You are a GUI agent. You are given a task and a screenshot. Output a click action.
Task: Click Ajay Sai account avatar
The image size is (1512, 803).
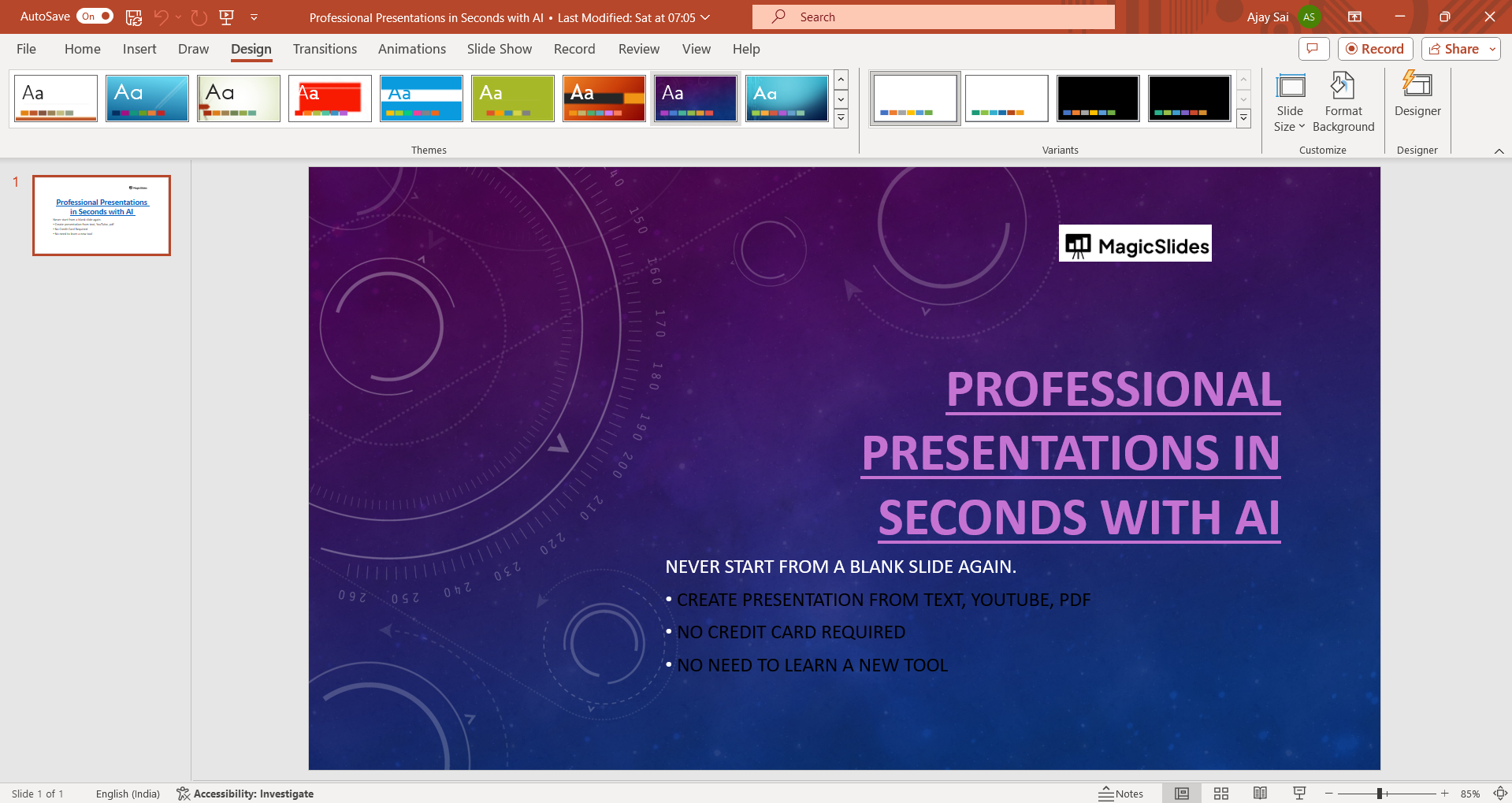(x=1310, y=17)
